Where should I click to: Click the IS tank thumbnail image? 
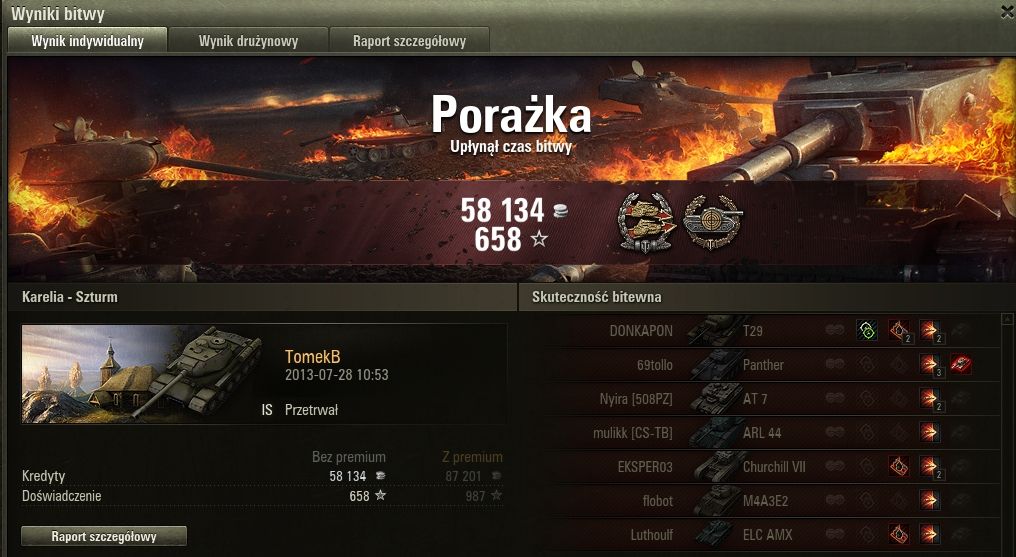pos(142,374)
